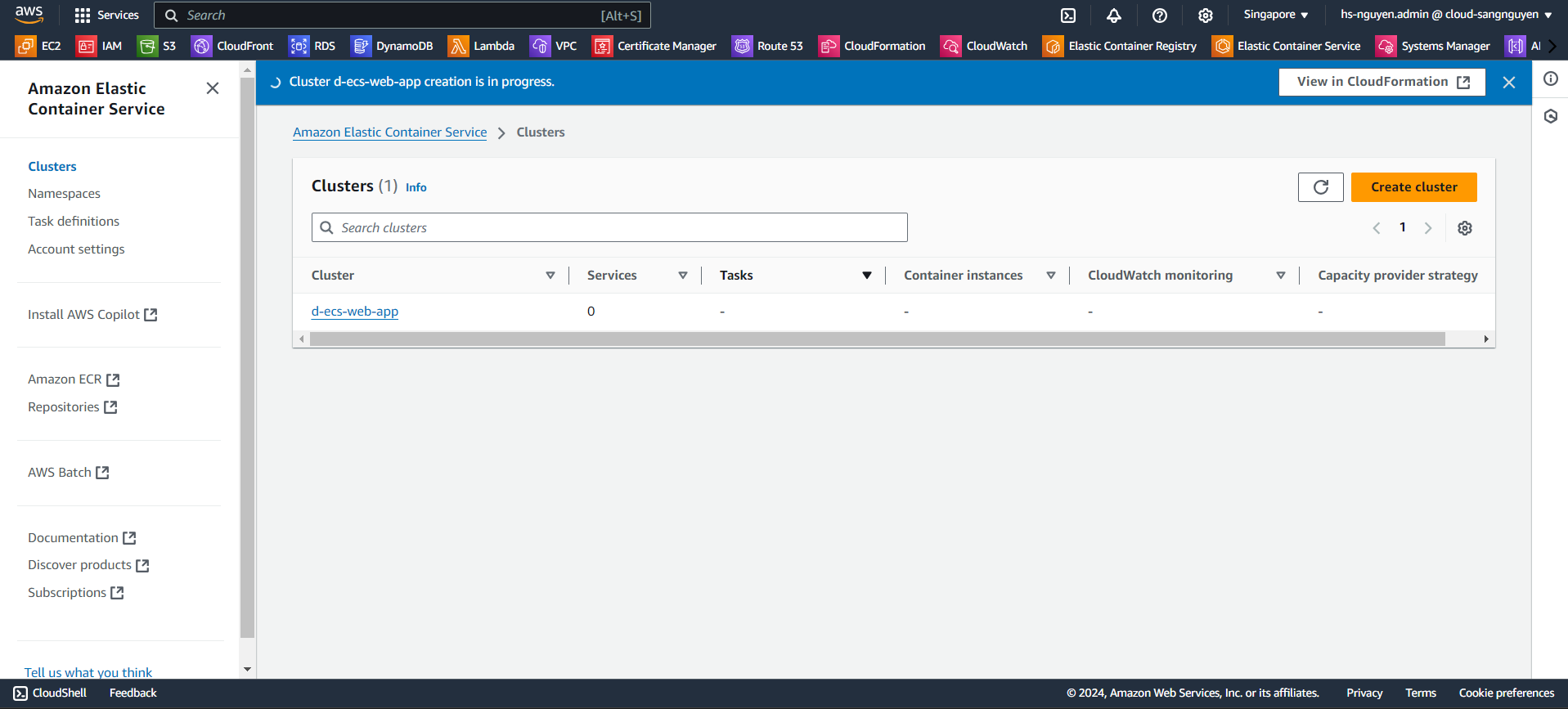This screenshot has height=709, width=1568.
Task: Open the DynamoDB shortcut in favorites bar
Action: pos(392,47)
